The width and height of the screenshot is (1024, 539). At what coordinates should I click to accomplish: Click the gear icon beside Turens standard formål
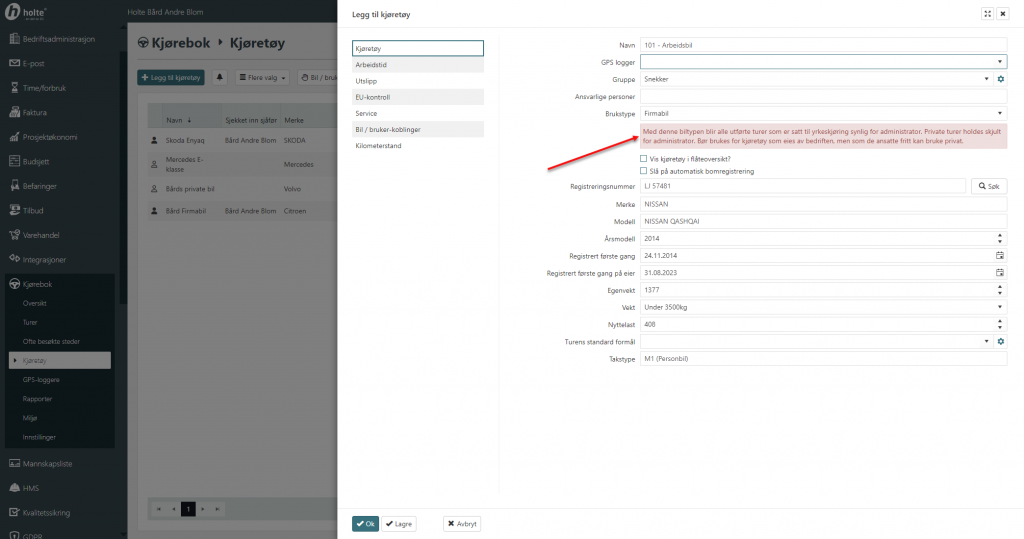click(x=1000, y=342)
